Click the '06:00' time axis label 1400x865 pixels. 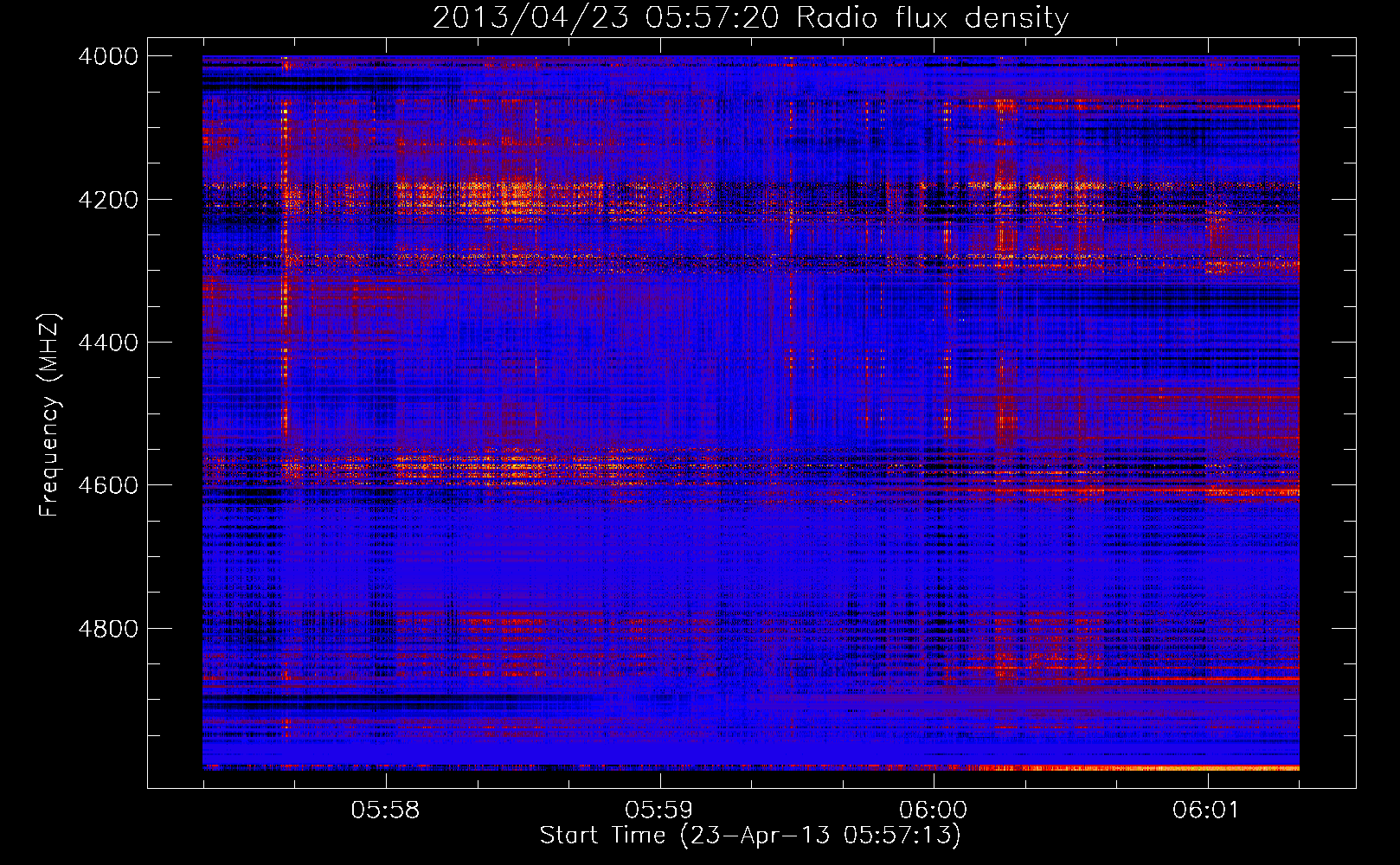click(x=933, y=810)
